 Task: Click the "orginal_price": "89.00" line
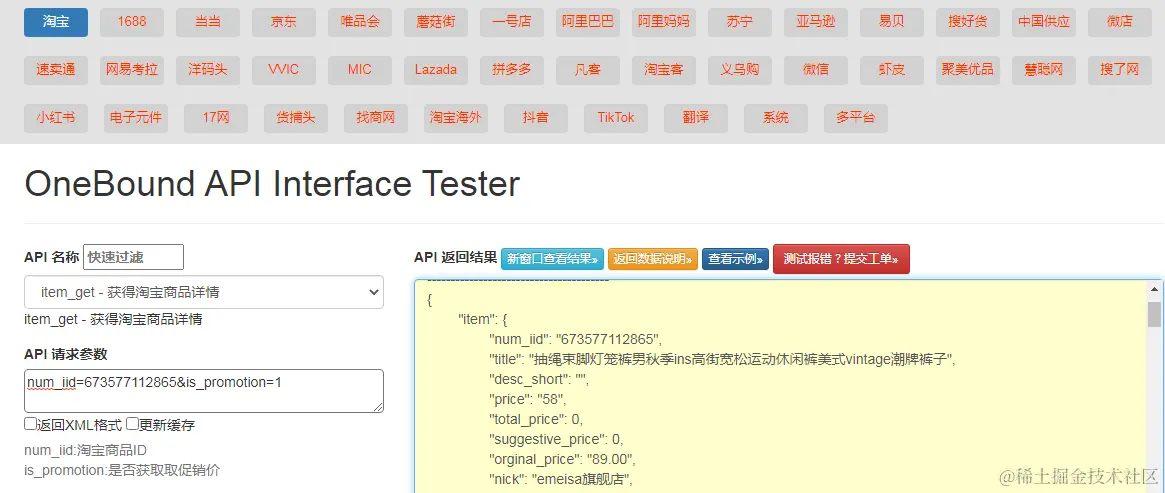coord(562,458)
